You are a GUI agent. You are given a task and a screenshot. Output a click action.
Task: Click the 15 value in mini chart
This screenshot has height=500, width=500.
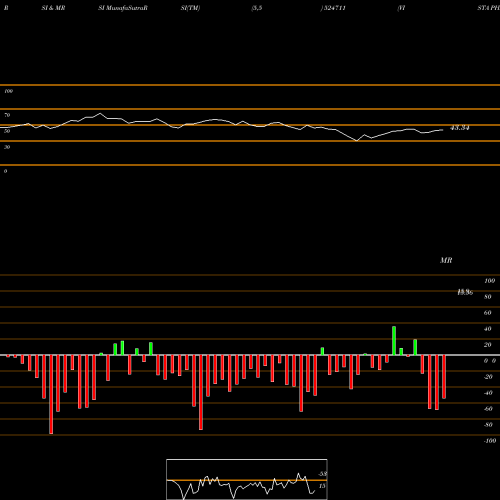click(x=322, y=486)
